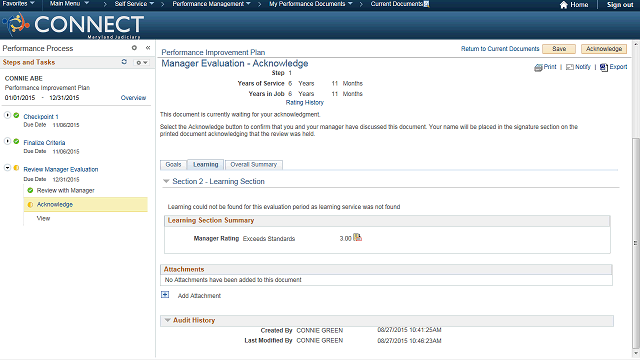Open the Steps and Tasks options dropdown

coord(142,62)
